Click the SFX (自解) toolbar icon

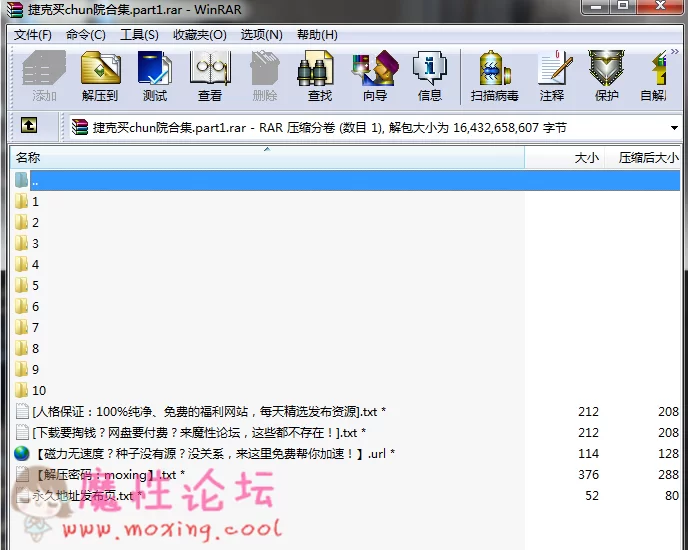tap(654, 75)
